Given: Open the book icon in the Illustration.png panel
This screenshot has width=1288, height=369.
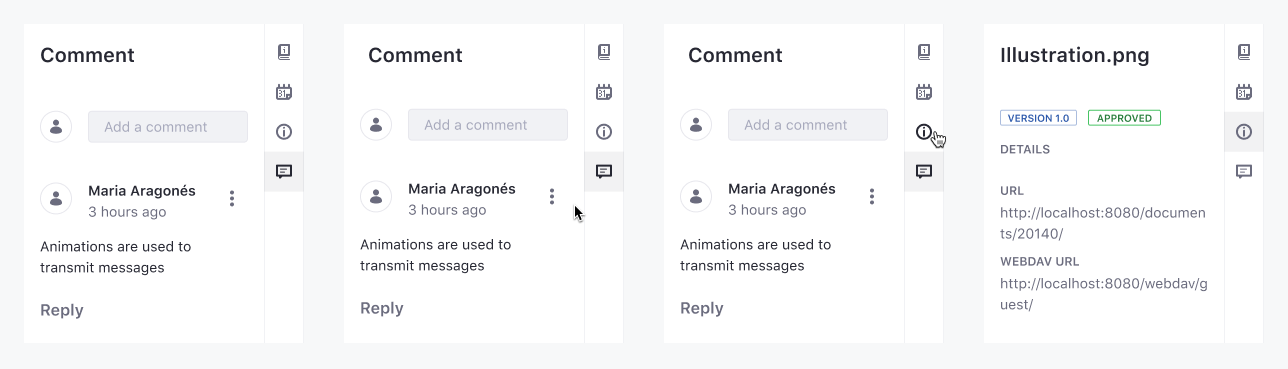Looking at the screenshot, I should (x=1244, y=52).
